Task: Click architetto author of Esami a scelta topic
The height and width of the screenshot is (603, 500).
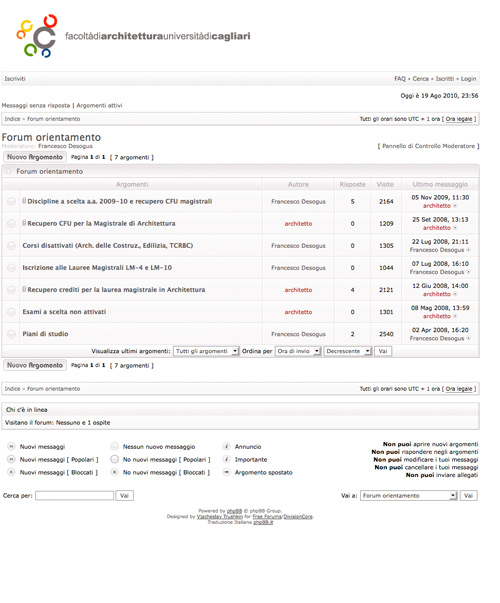Action: 298,312
